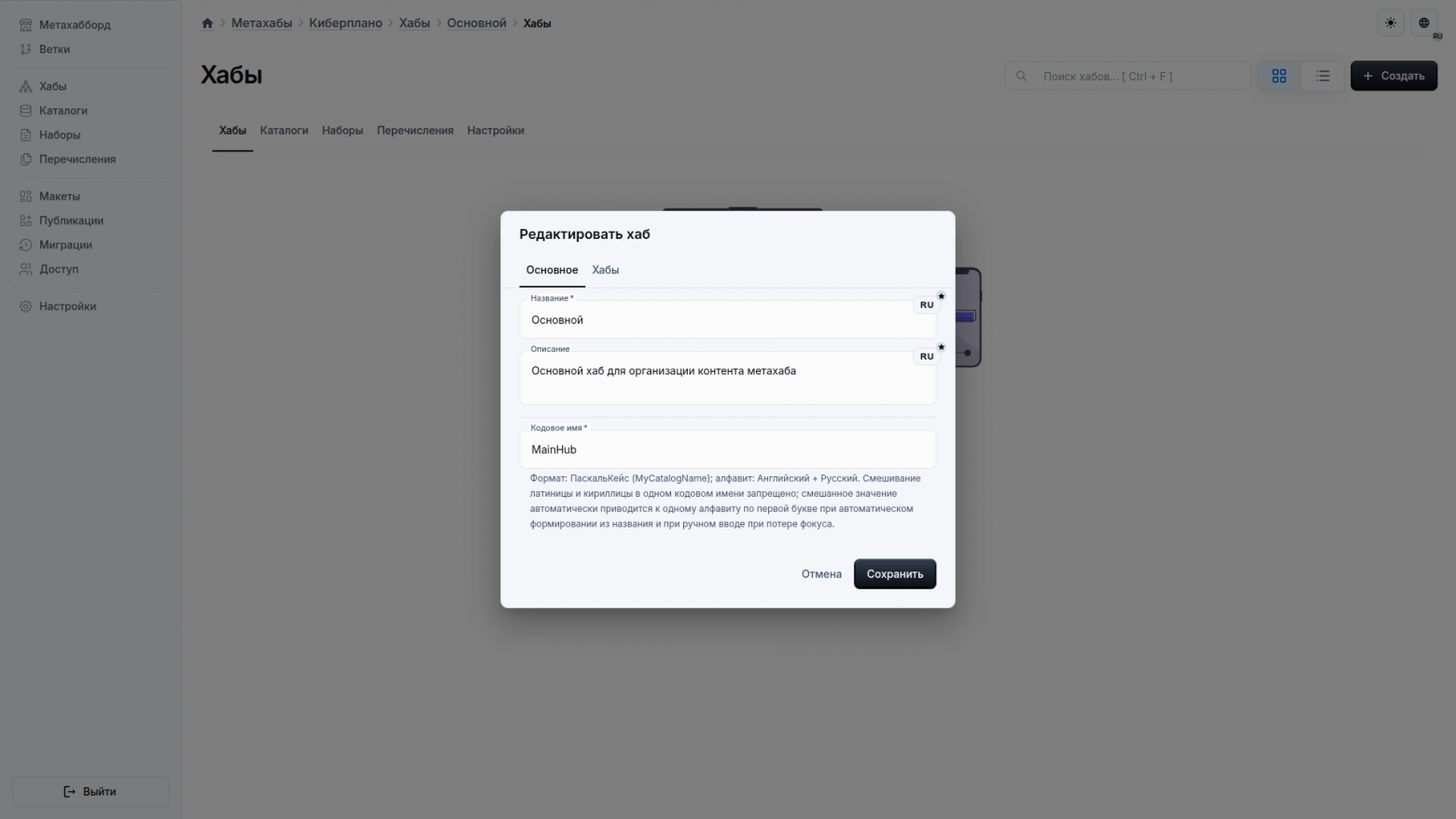Go to Каталоги in sidebar

click(x=63, y=111)
